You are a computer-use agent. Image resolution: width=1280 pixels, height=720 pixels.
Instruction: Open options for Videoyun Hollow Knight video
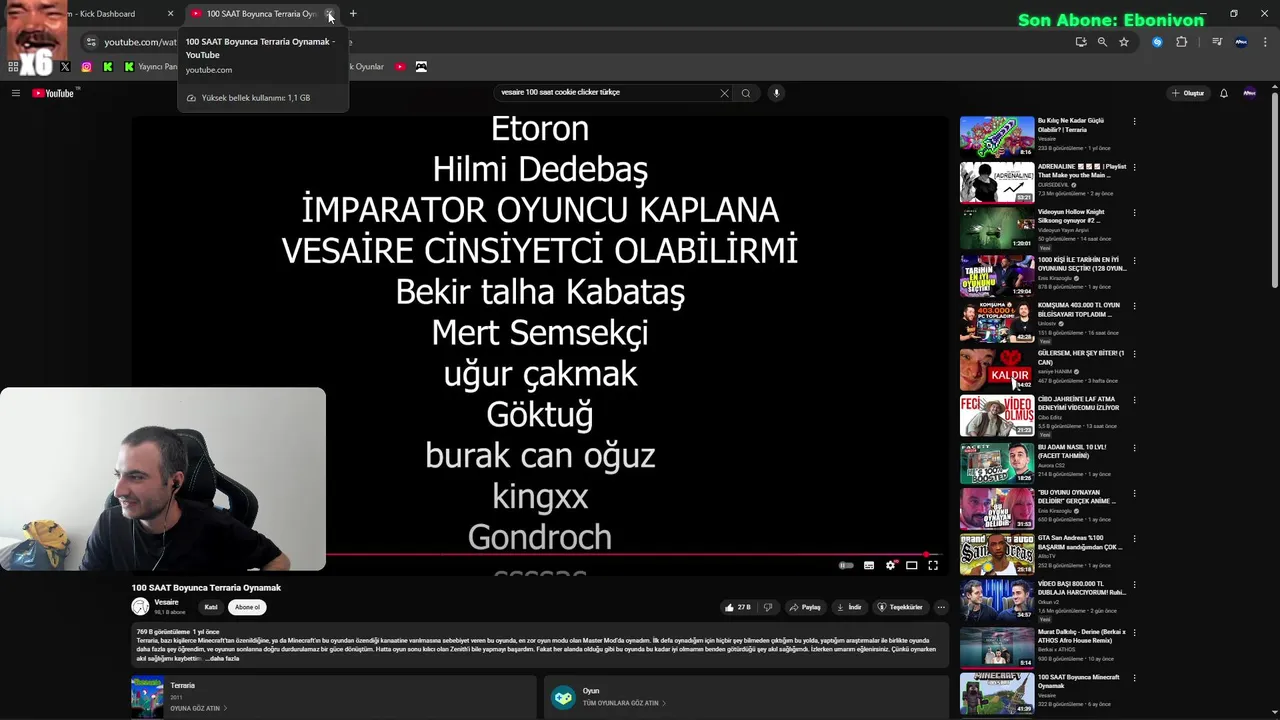pyautogui.click(x=1134, y=213)
